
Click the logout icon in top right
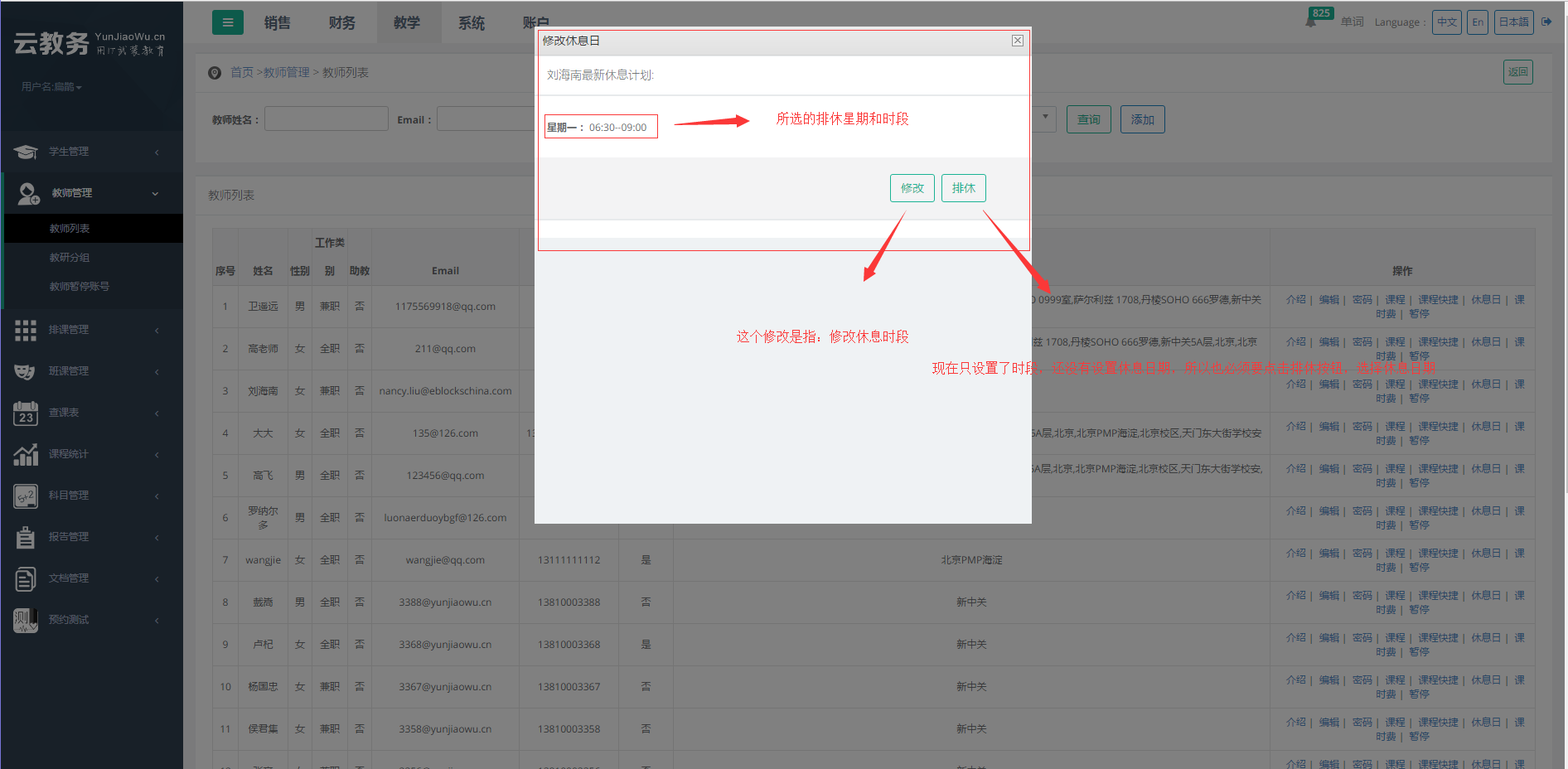[x=1546, y=22]
